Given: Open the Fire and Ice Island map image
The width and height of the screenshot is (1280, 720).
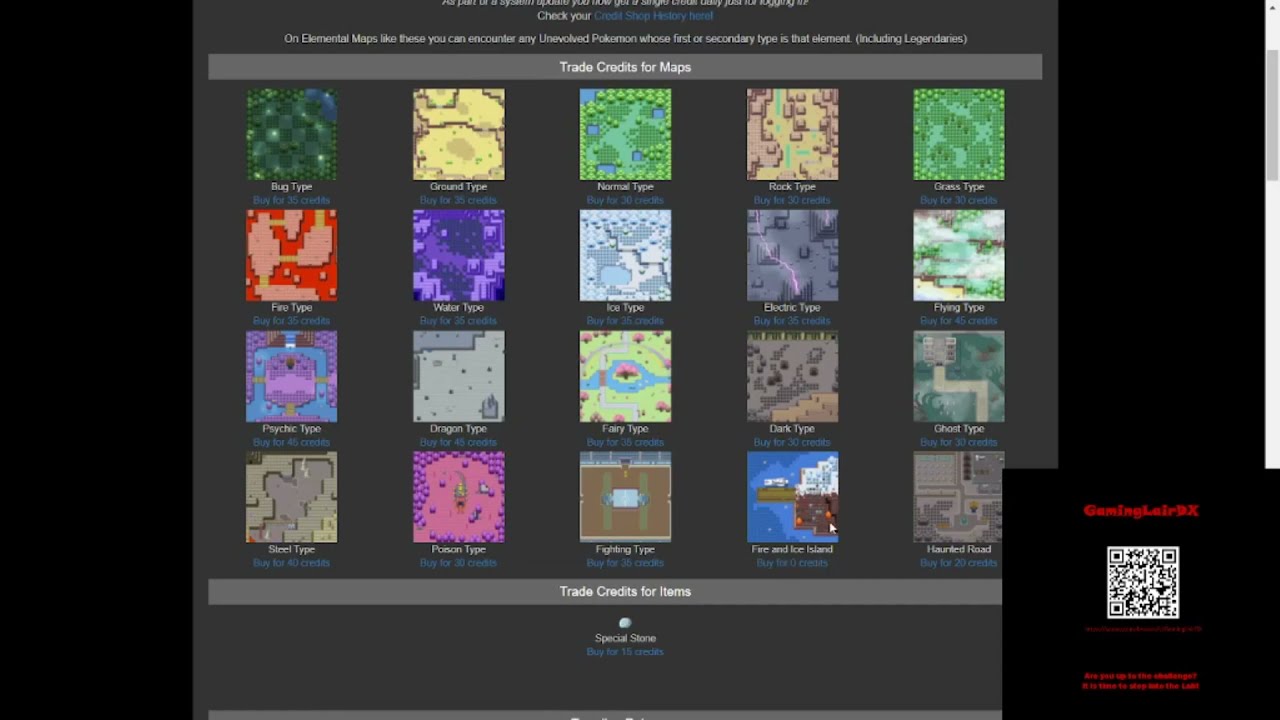Looking at the screenshot, I should [792, 497].
